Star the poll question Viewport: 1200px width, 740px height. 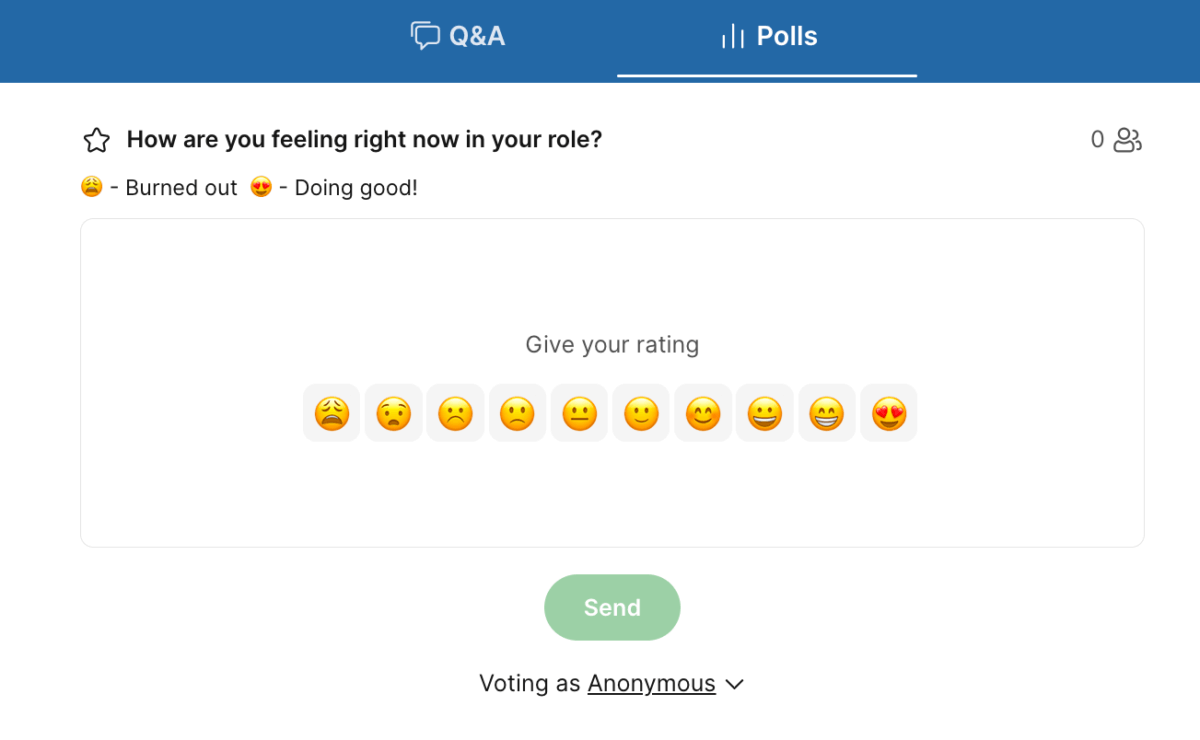[97, 140]
